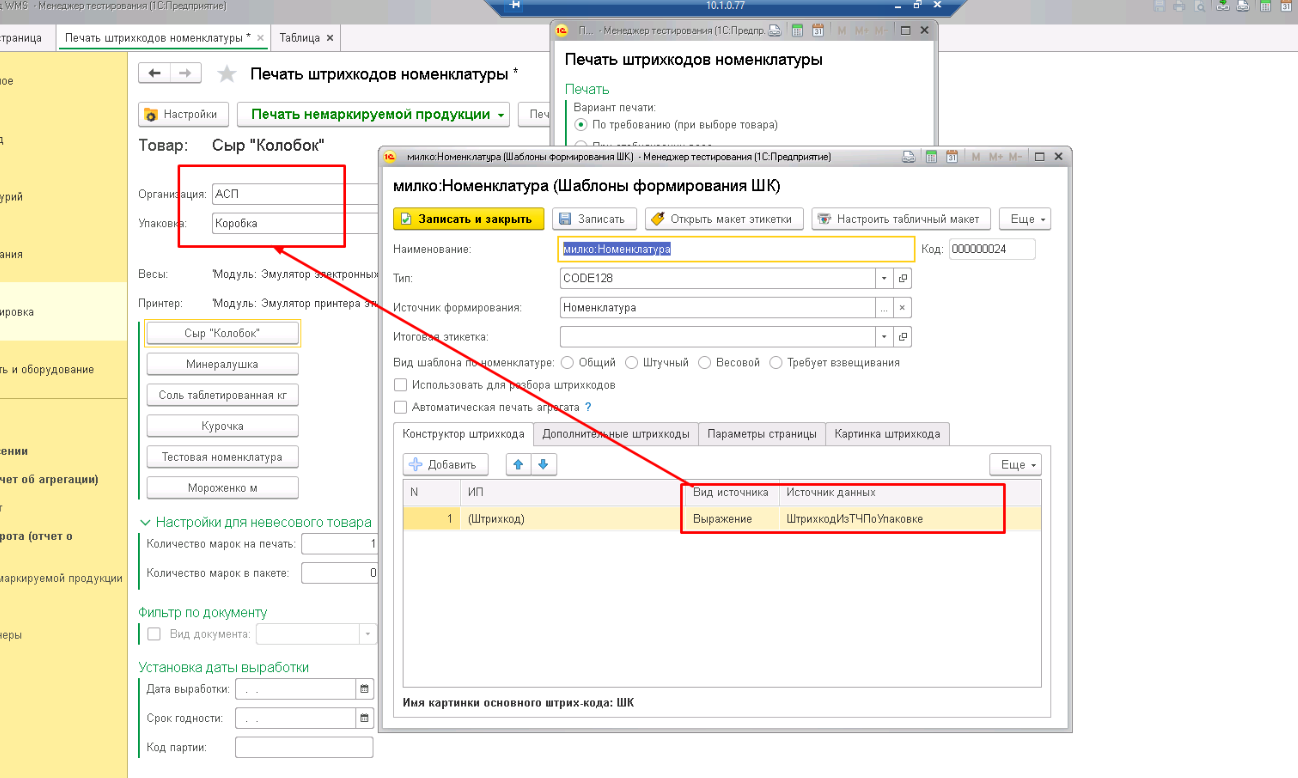This screenshot has height=778, width=1298.
Task: Choose product 'Соль таблетированная кг'
Action: pos(222,395)
